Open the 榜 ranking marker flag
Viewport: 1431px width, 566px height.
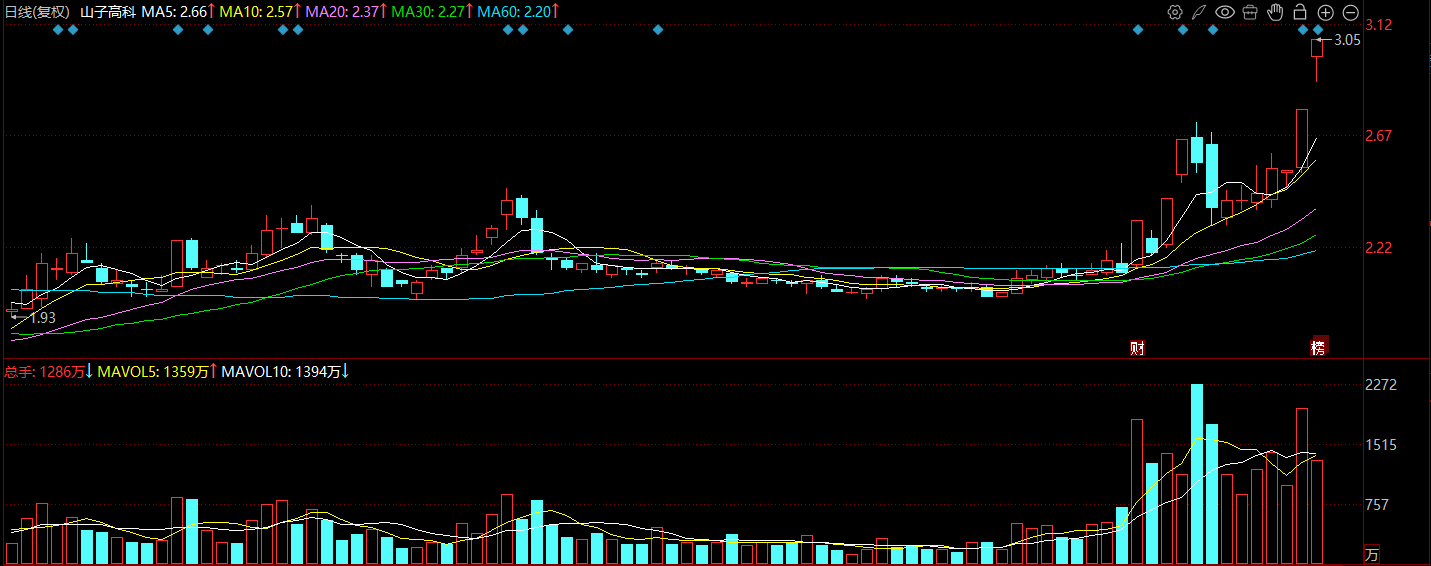coord(1319,347)
